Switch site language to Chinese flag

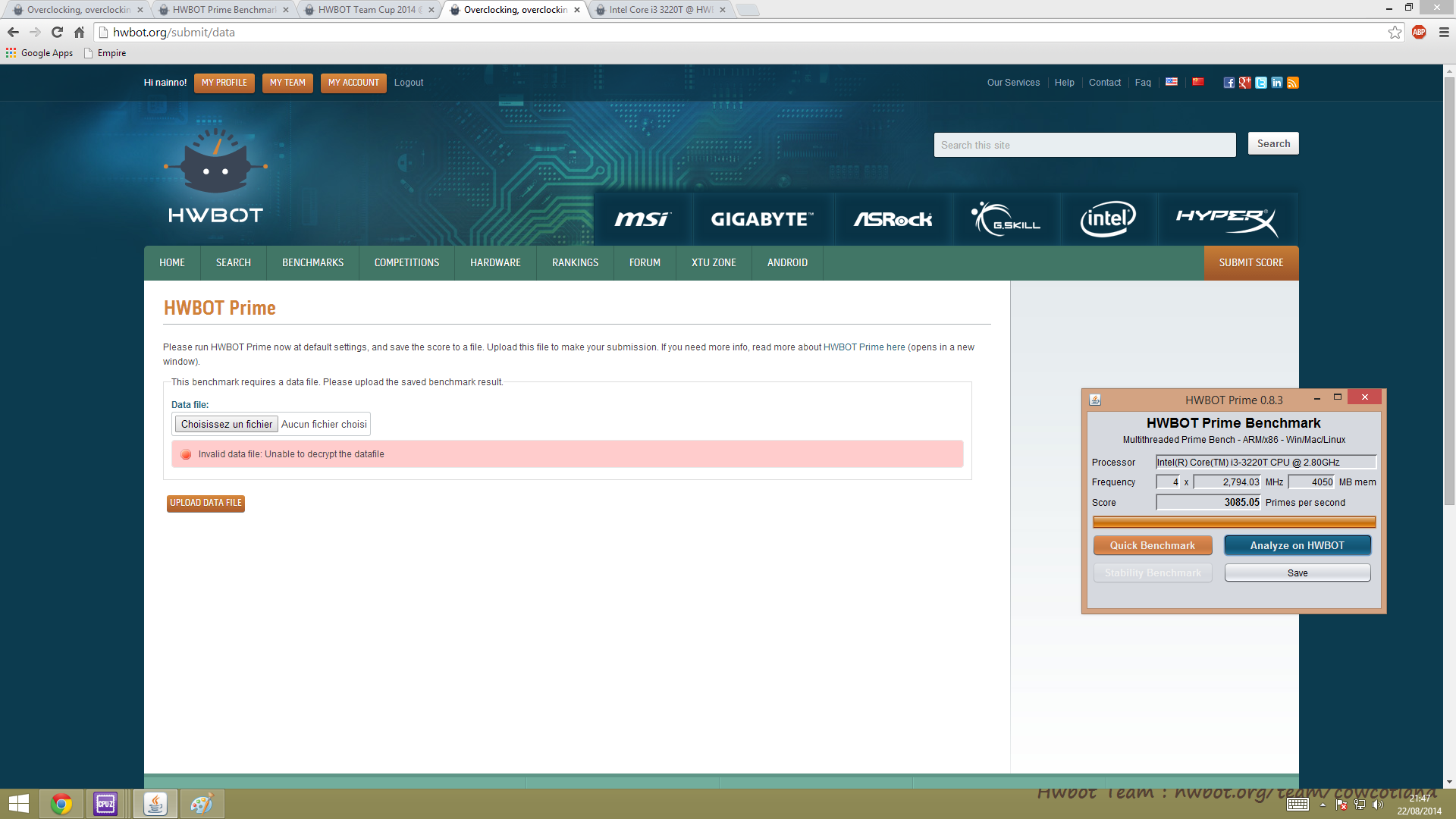tap(1198, 82)
